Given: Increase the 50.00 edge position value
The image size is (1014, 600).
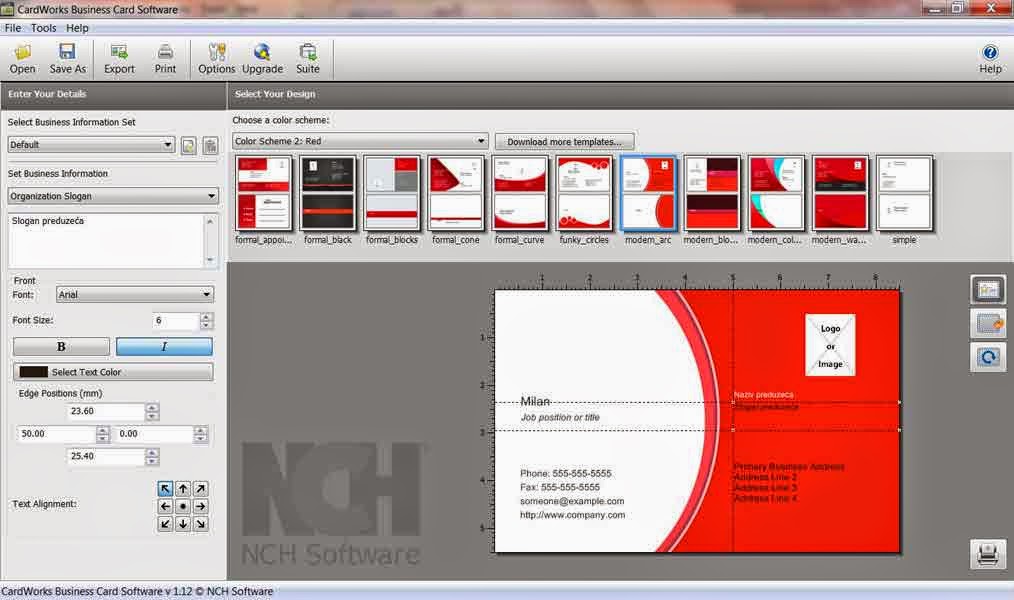Looking at the screenshot, I should point(102,430).
